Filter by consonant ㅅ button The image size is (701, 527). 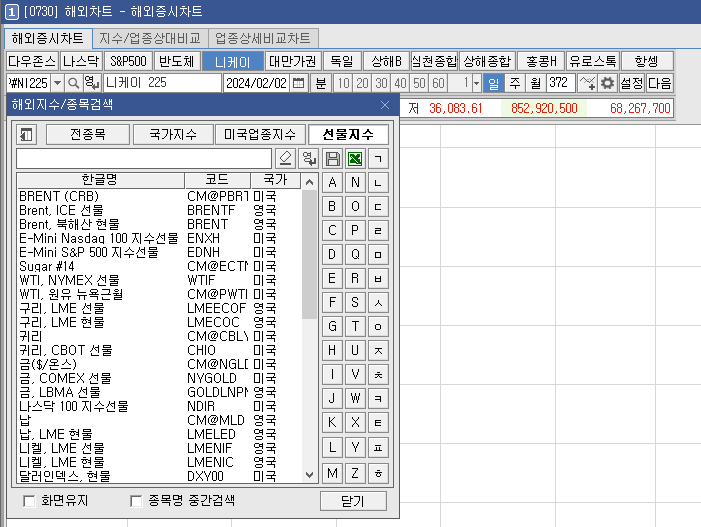(x=378, y=302)
